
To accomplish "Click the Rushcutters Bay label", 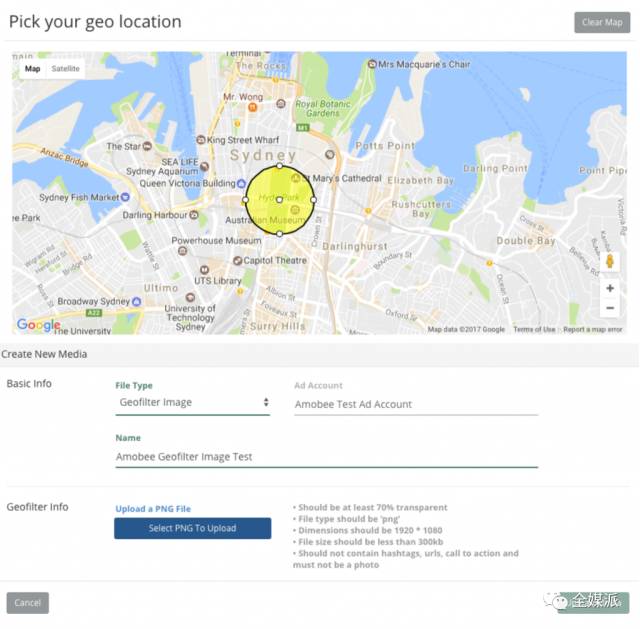I will 421,209.
